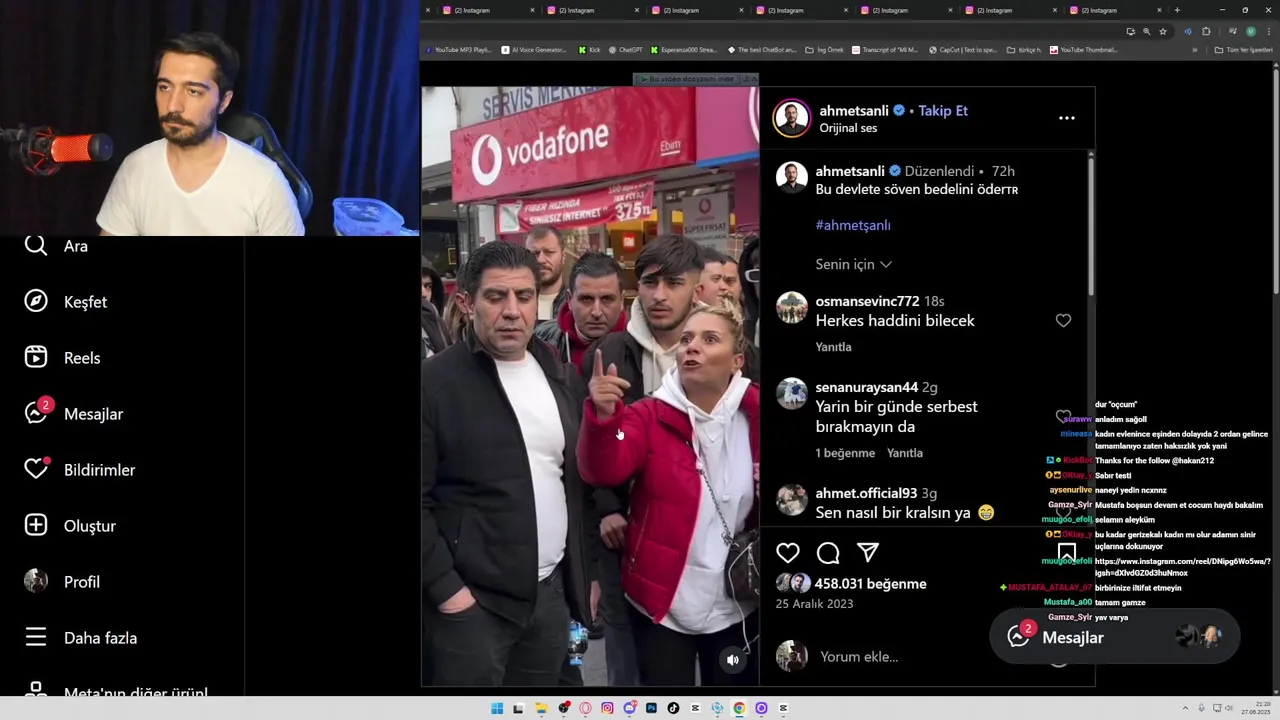Open Profil from the sidebar
The image size is (1280, 720).
coord(62,582)
